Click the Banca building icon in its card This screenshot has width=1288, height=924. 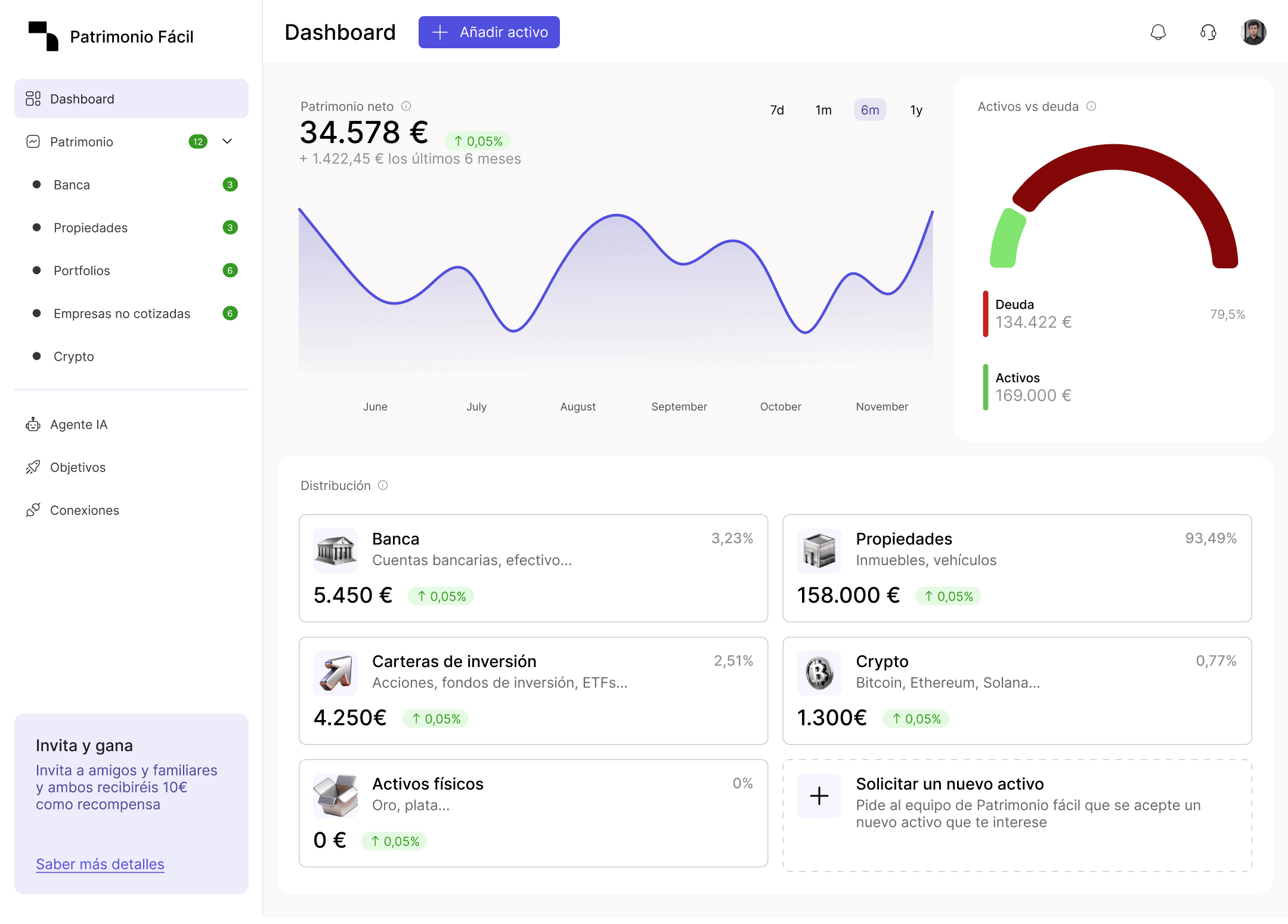(336, 551)
